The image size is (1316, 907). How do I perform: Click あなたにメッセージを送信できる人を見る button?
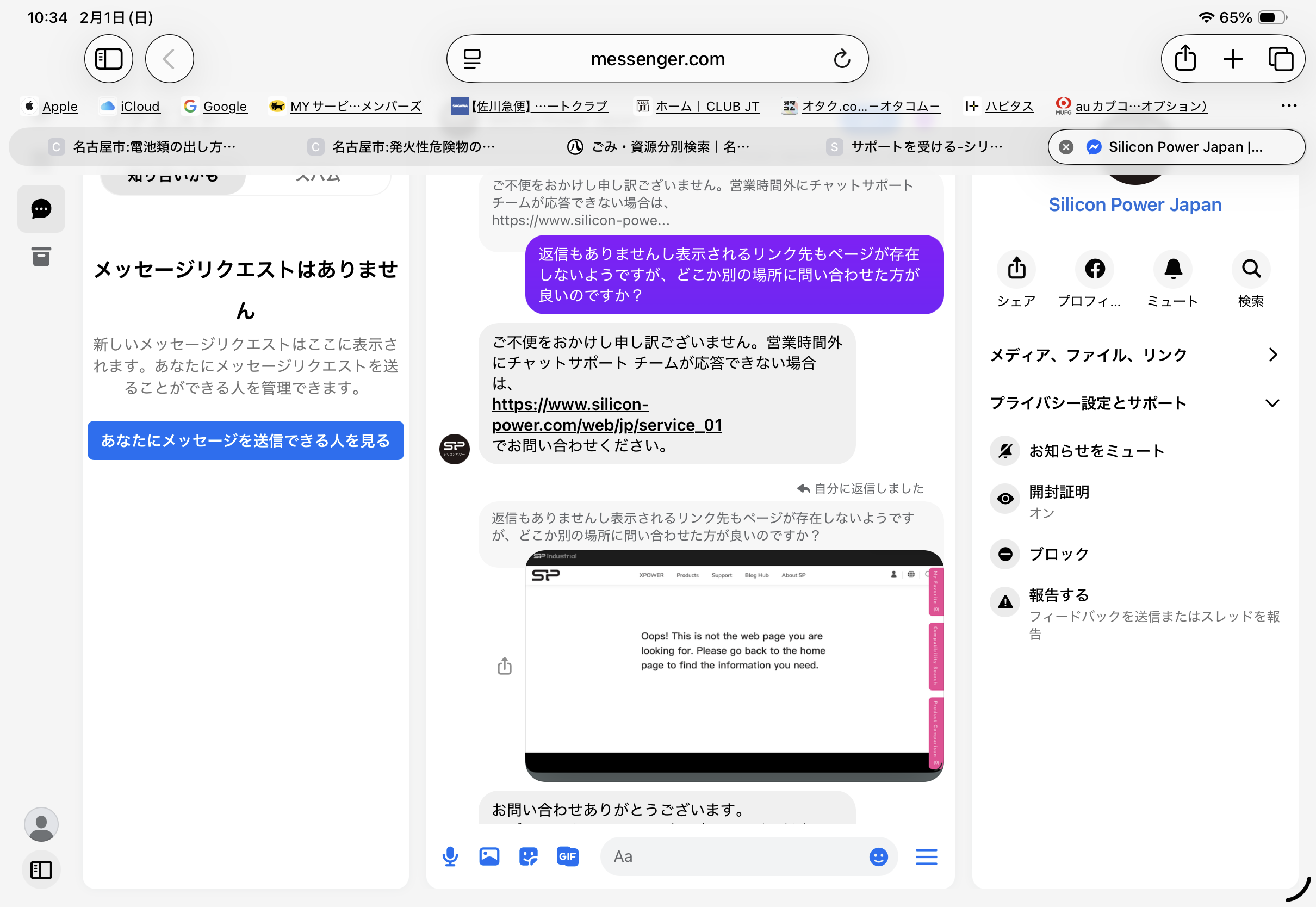pos(245,440)
